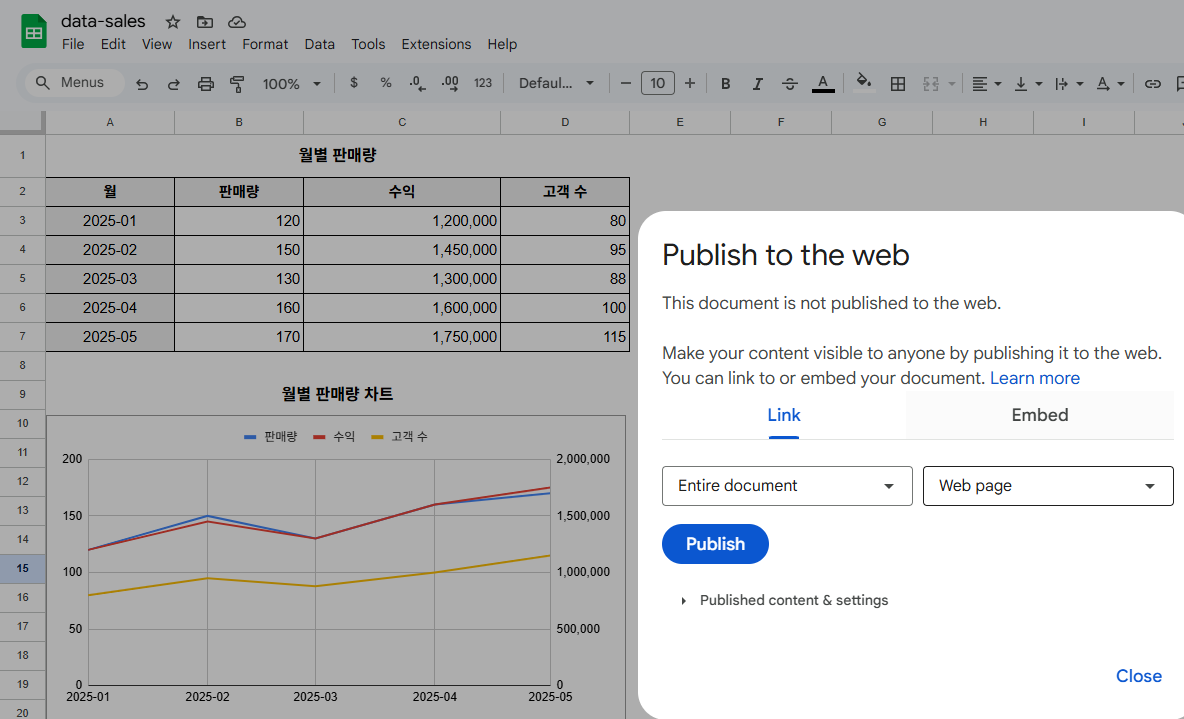Viewport: 1184px width, 719px height.
Task: Toggle strikethrough formatting
Action: (x=790, y=84)
